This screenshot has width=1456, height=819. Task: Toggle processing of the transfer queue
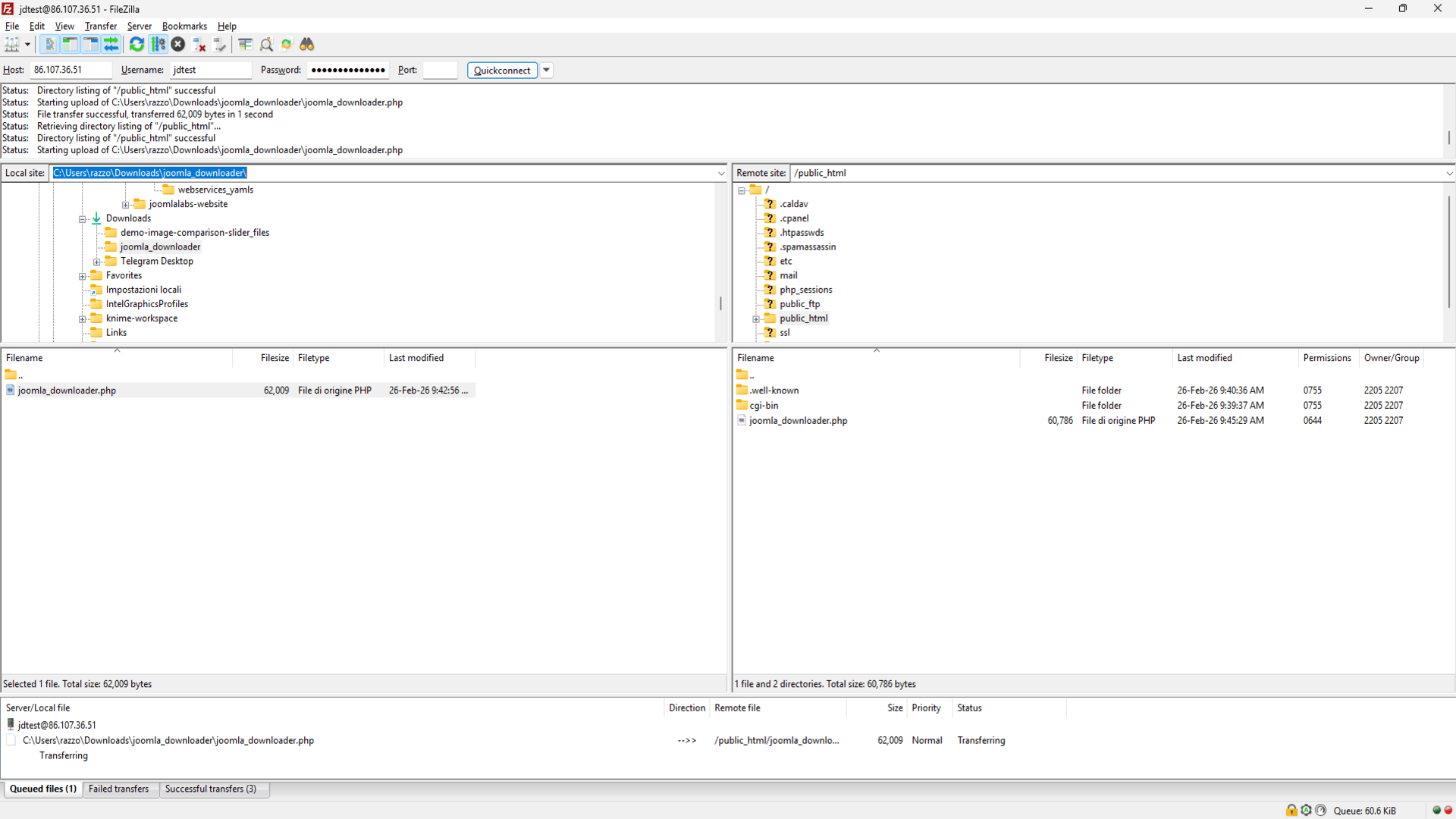[x=158, y=45]
